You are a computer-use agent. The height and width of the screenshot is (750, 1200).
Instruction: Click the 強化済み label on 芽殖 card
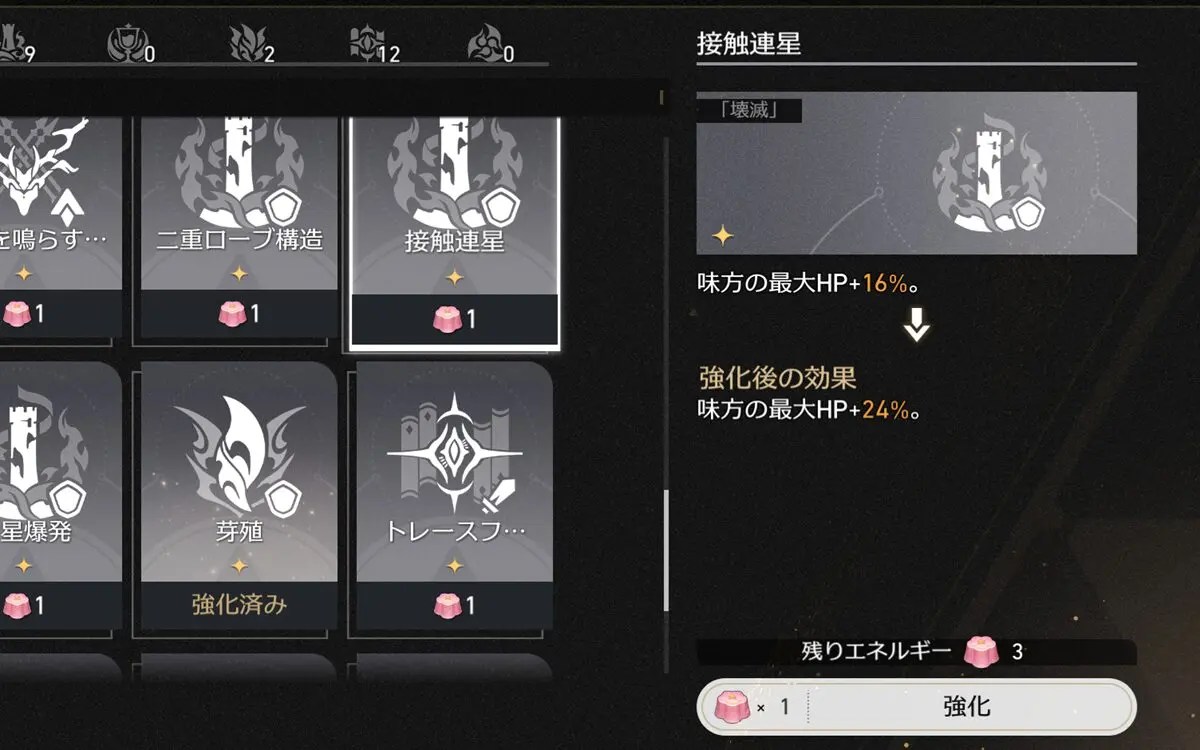pos(239,605)
